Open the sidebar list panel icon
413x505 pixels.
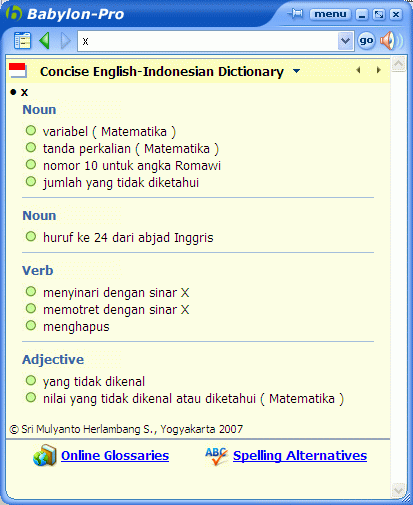pos(22,41)
